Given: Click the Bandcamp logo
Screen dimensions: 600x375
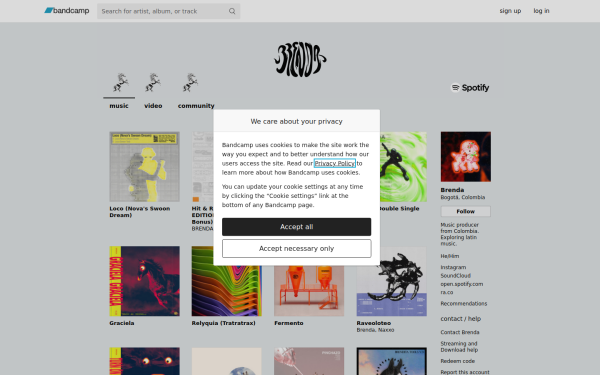Looking at the screenshot, I should tap(67, 11).
